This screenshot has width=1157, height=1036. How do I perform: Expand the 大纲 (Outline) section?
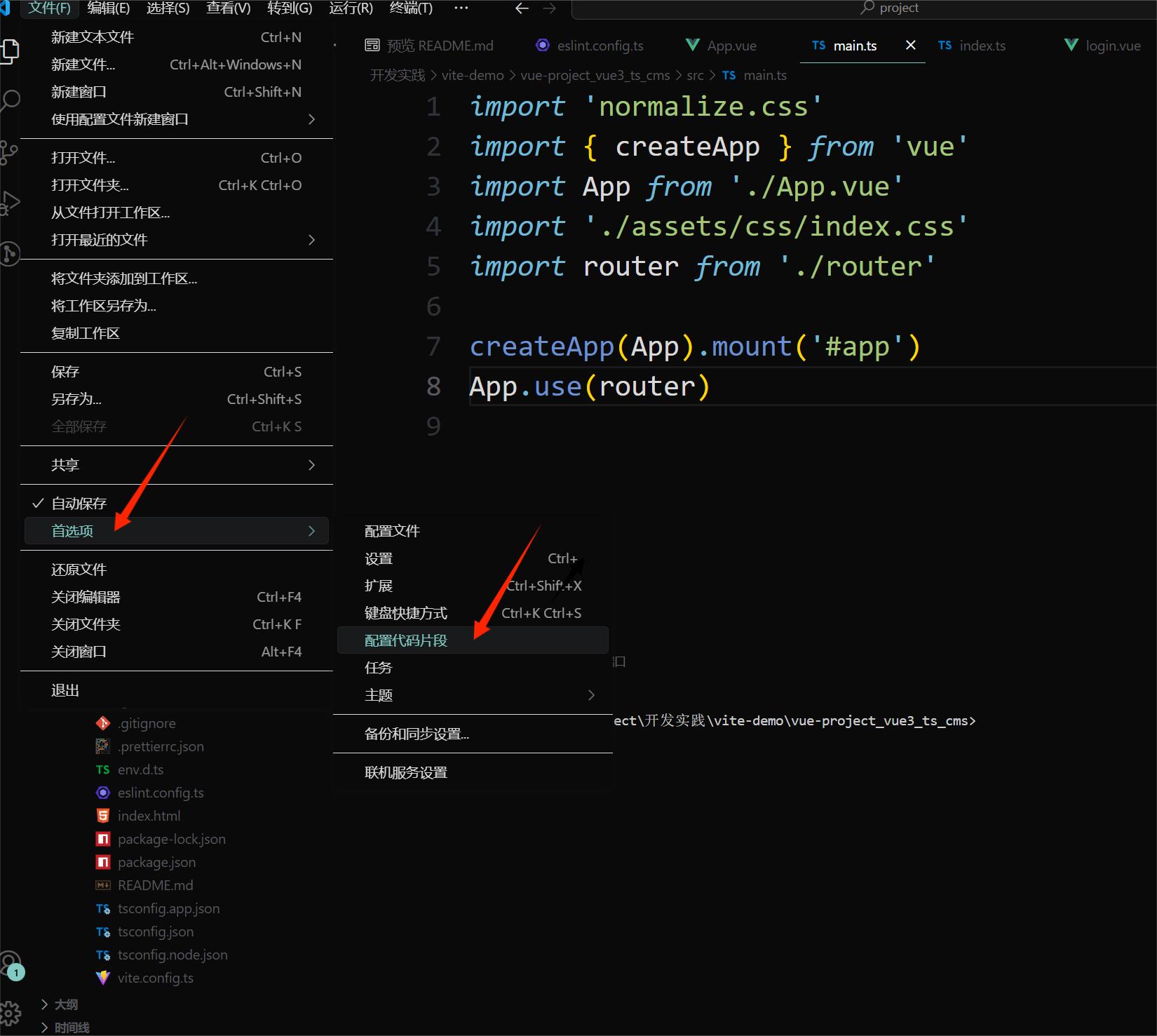(67, 1004)
